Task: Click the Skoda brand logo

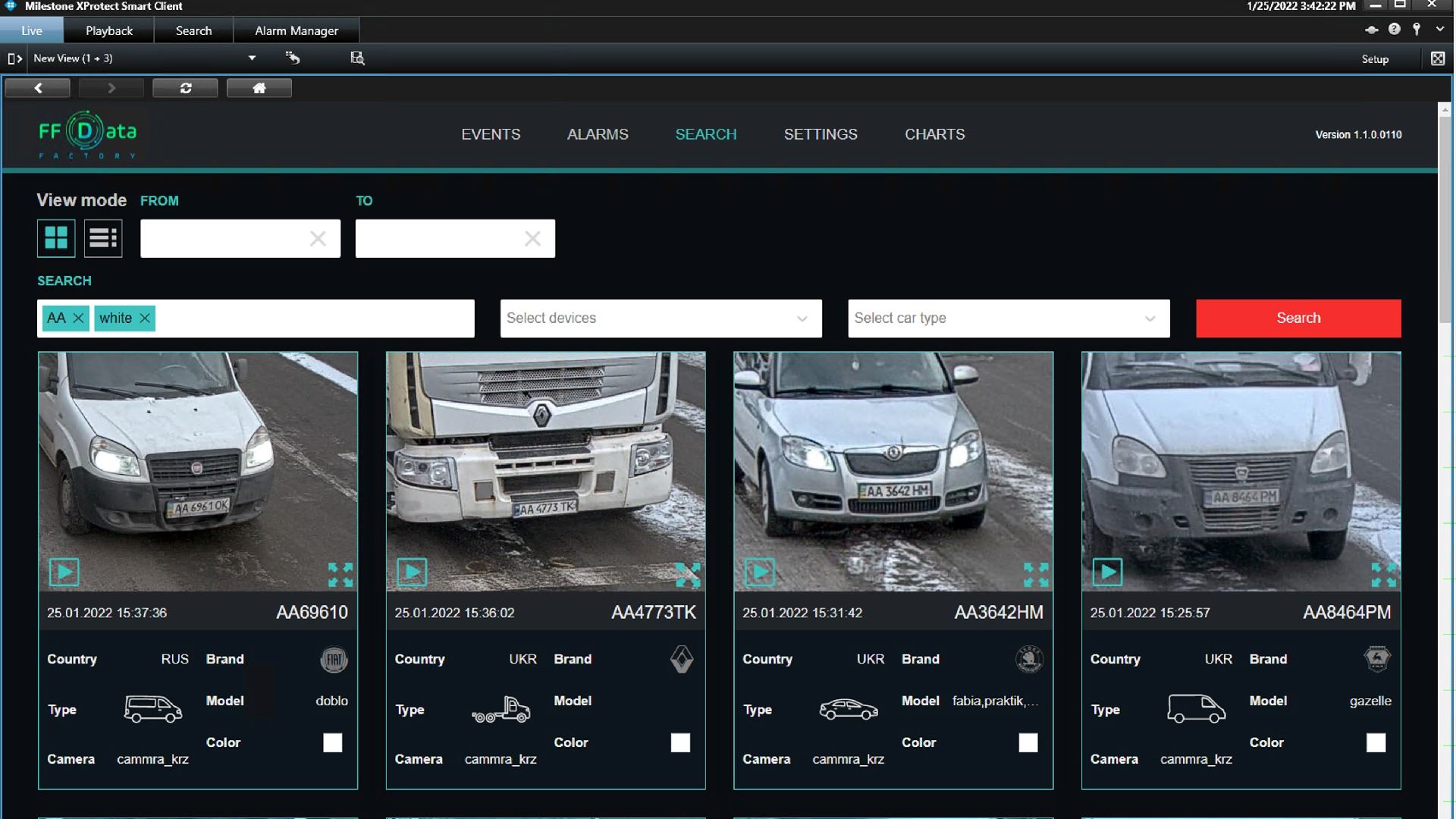Action: 1029,660
